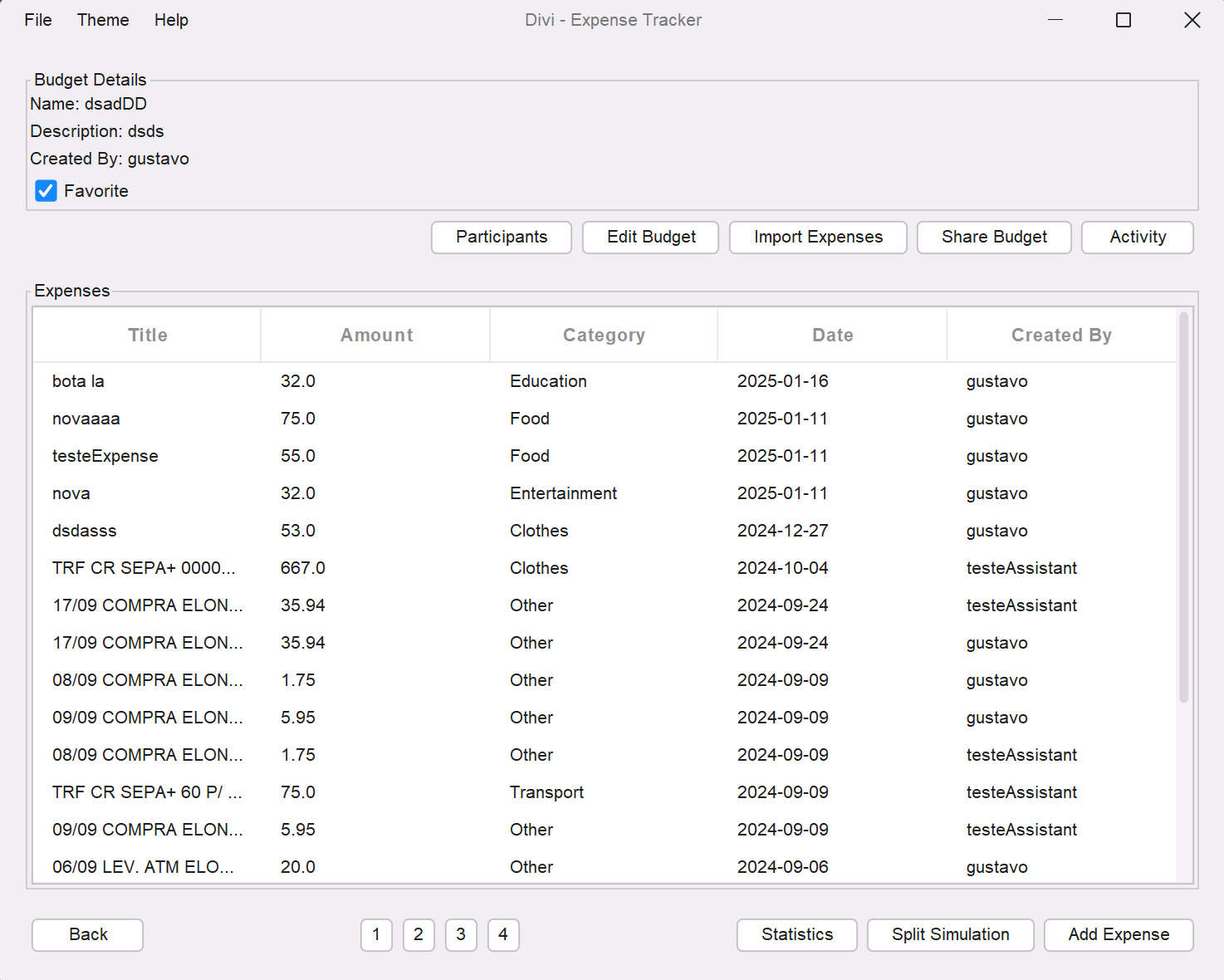Sort by the Date column header
1224x980 pixels.
click(833, 336)
